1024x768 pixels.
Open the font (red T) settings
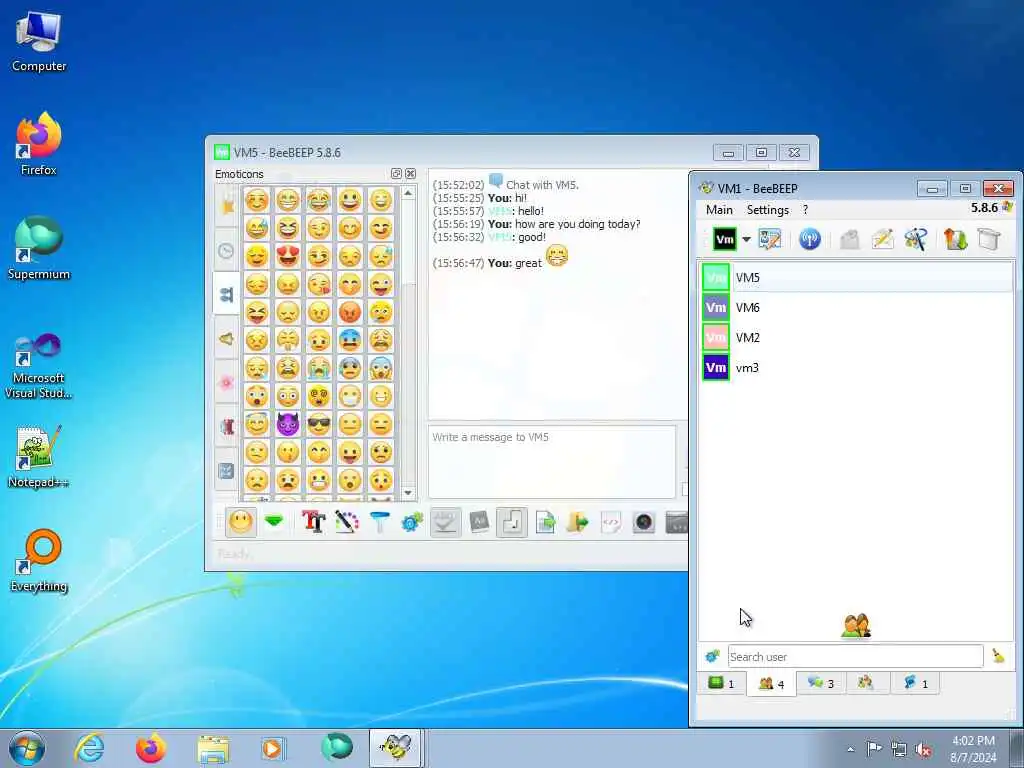[313, 522]
